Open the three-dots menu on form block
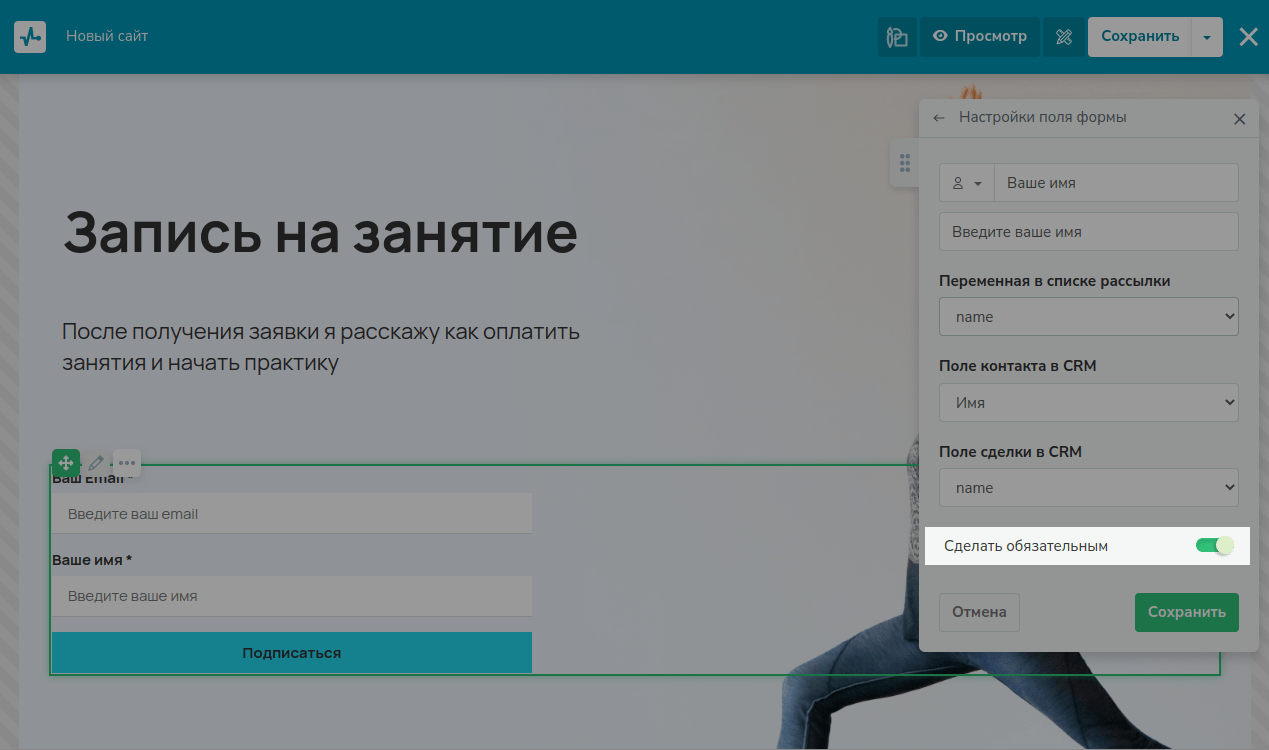The height and width of the screenshot is (750, 1269). (x=127, y=463)
